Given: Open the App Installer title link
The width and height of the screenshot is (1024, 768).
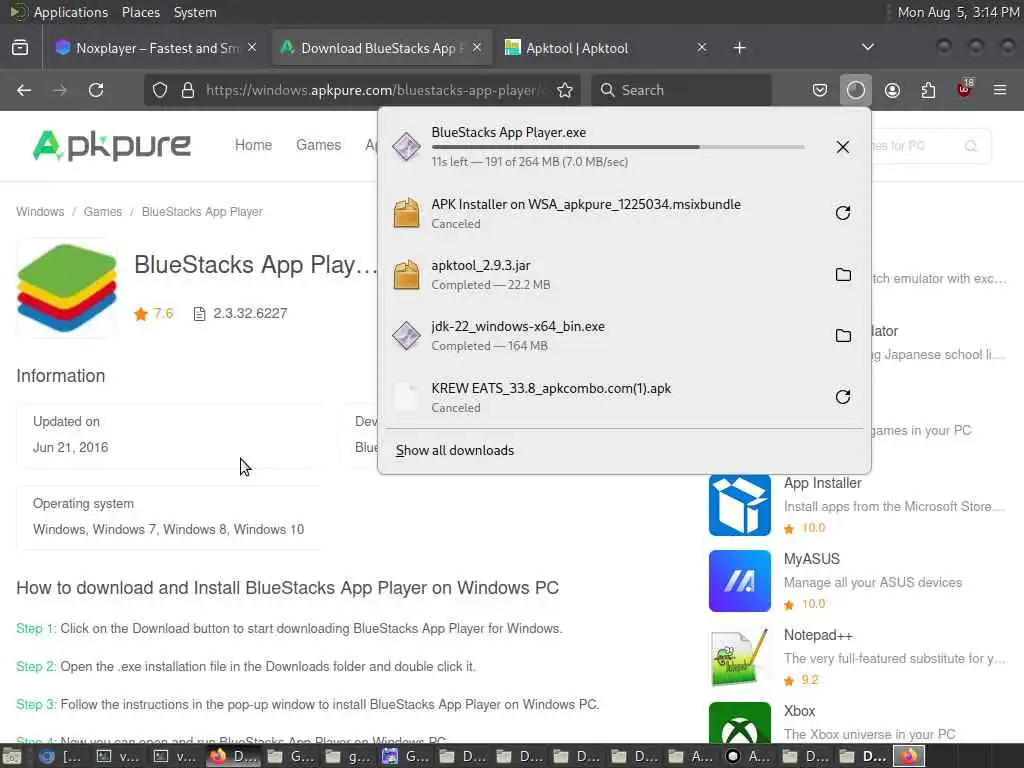Looking at the screenshot, I should click(822, 483).
